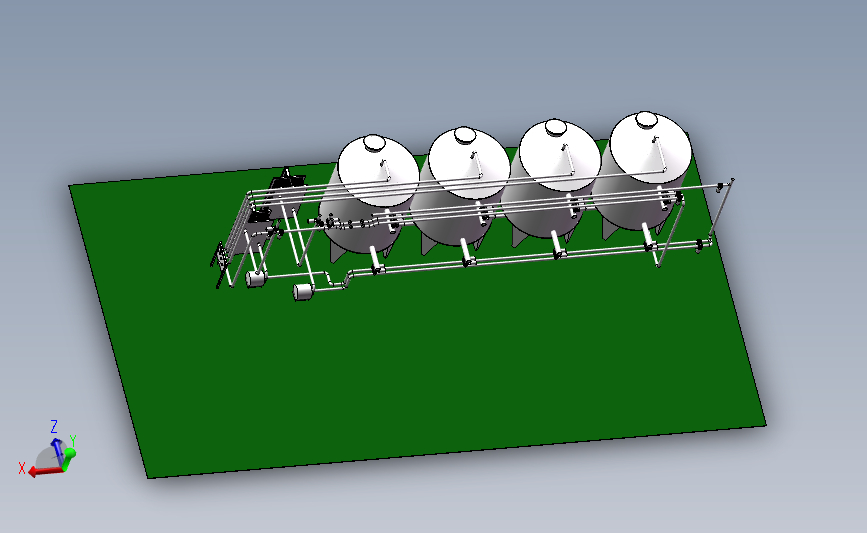Viewport: 867px width, 533px height.
Task: Pick the manhole cover atop the leftmost tank
Action: (x=374, y=143)
